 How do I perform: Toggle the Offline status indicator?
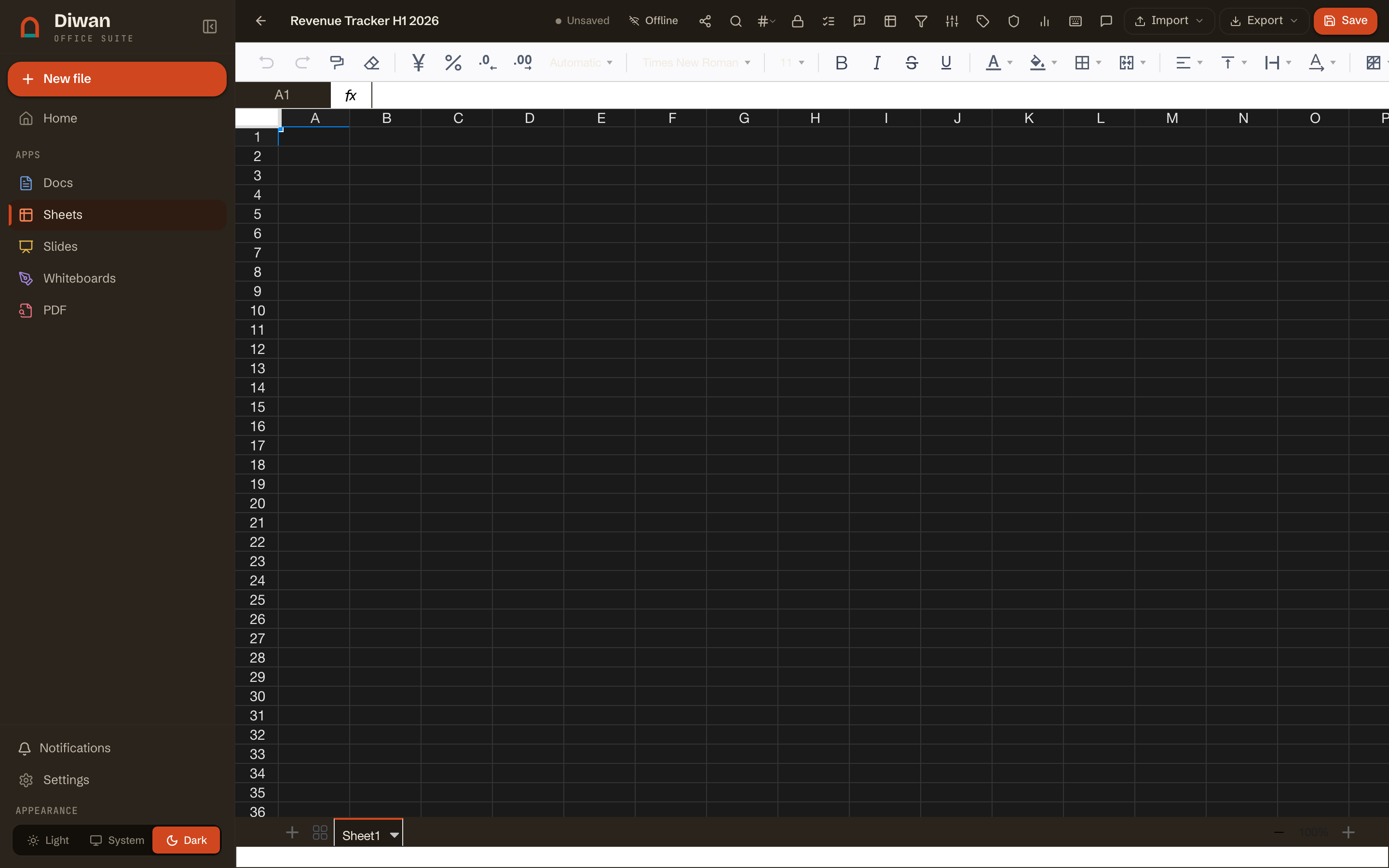pos(653,21)
